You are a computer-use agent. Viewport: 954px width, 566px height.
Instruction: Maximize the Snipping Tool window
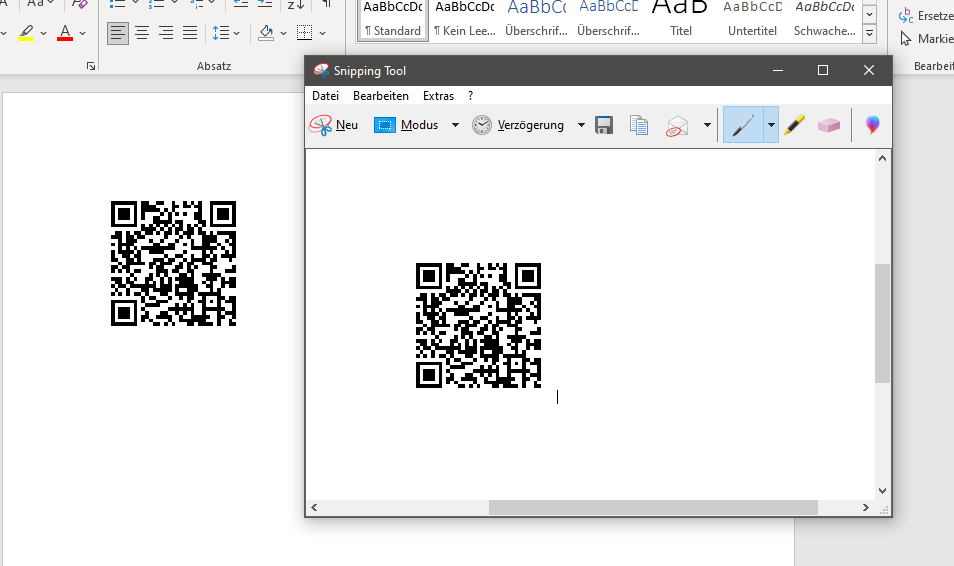point(823,71)
